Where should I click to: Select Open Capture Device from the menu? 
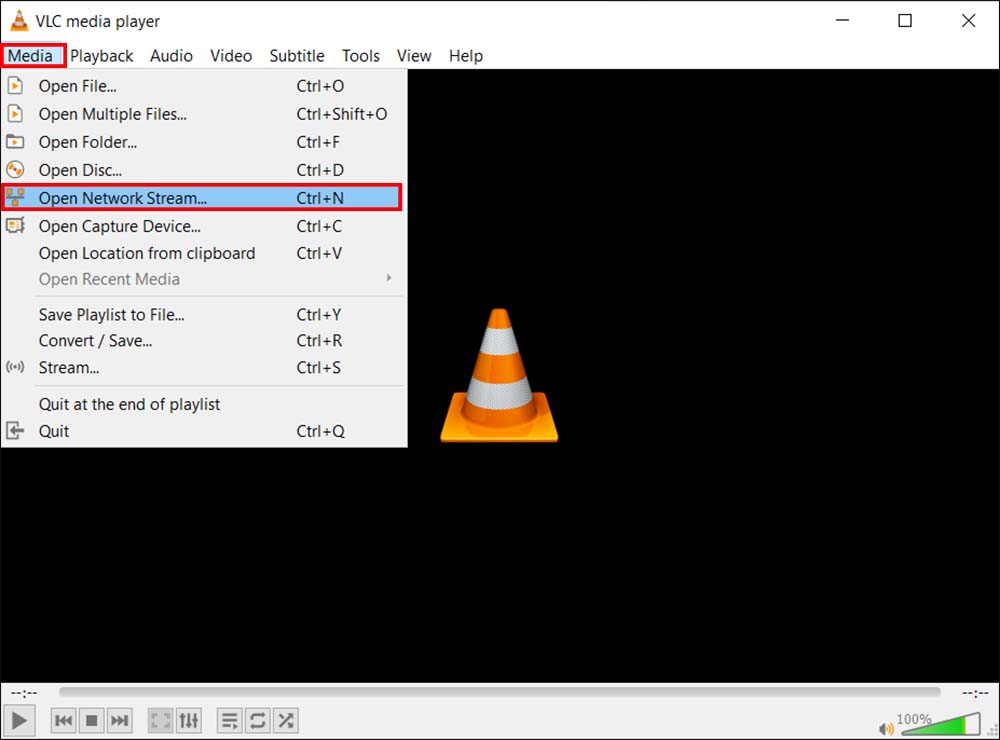[x=119, y=226]
